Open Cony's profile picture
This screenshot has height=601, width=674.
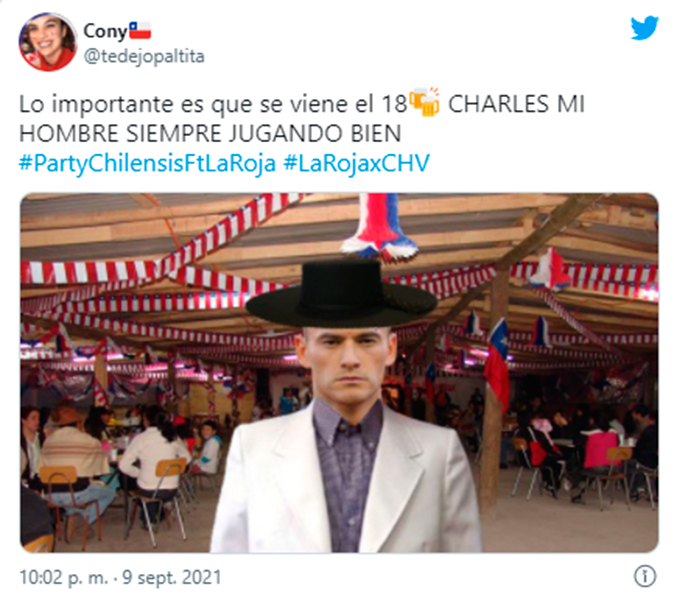point(47,42)
